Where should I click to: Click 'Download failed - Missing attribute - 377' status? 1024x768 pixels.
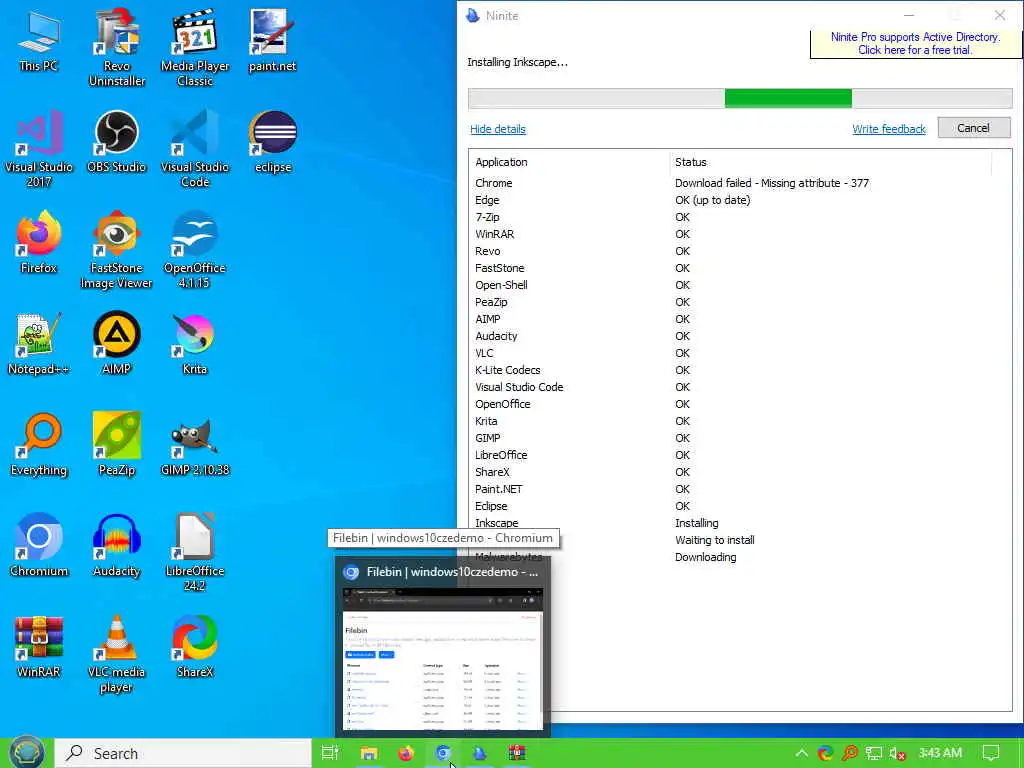pos(772,183)
